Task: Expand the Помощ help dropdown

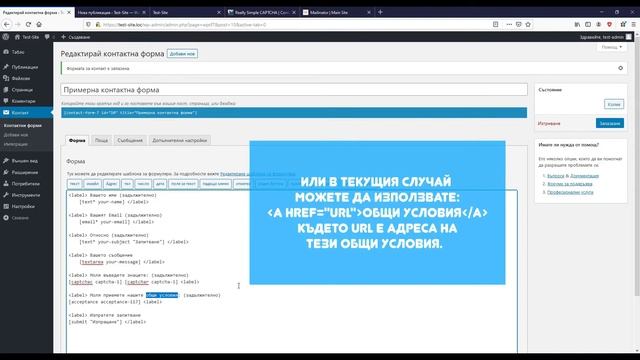Action: (x=611, y=47)
